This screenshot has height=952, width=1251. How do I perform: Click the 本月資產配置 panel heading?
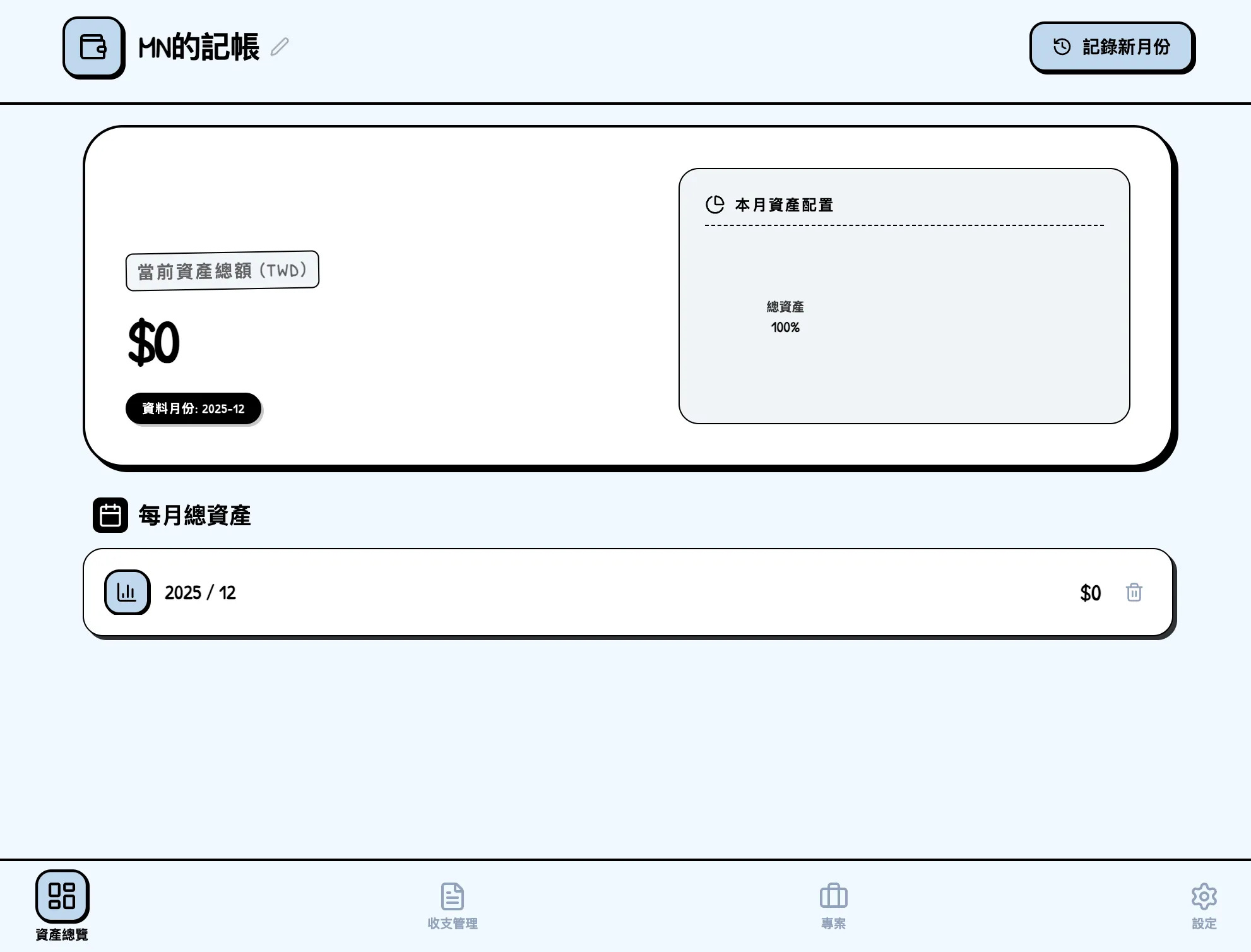[784, 205]
